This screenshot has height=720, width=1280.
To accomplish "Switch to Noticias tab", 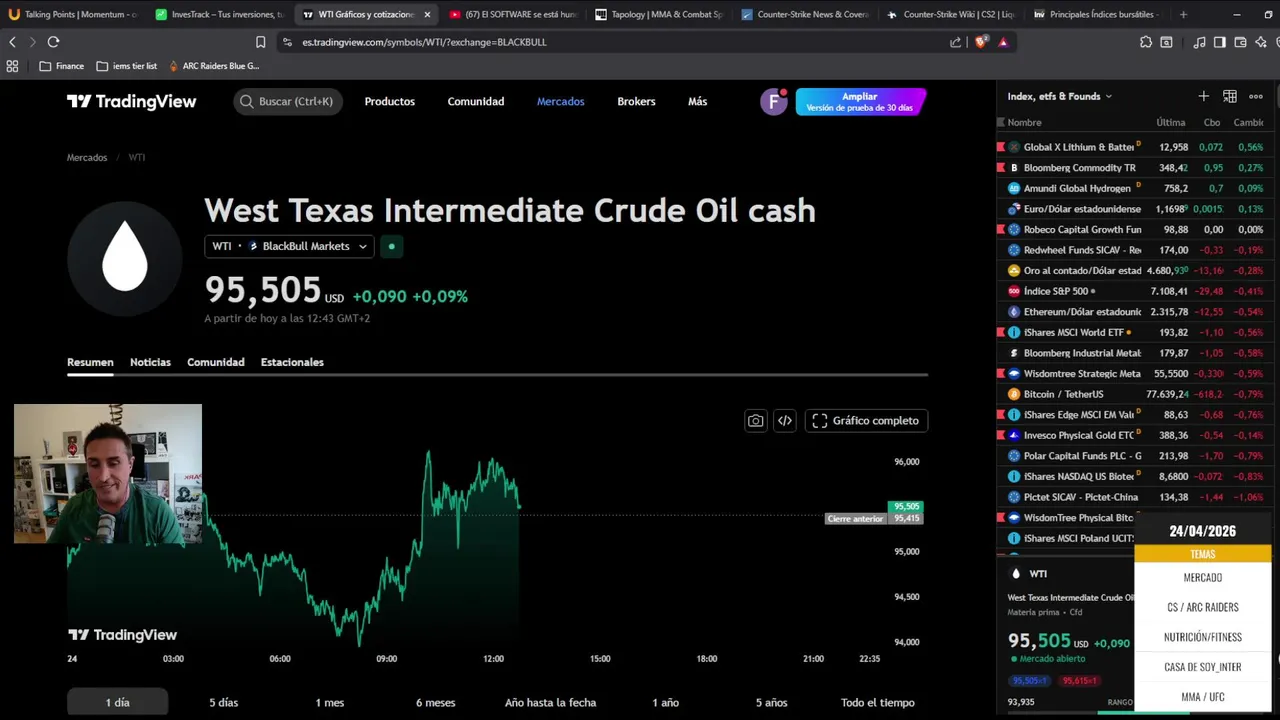I will [x=150, y=362].
